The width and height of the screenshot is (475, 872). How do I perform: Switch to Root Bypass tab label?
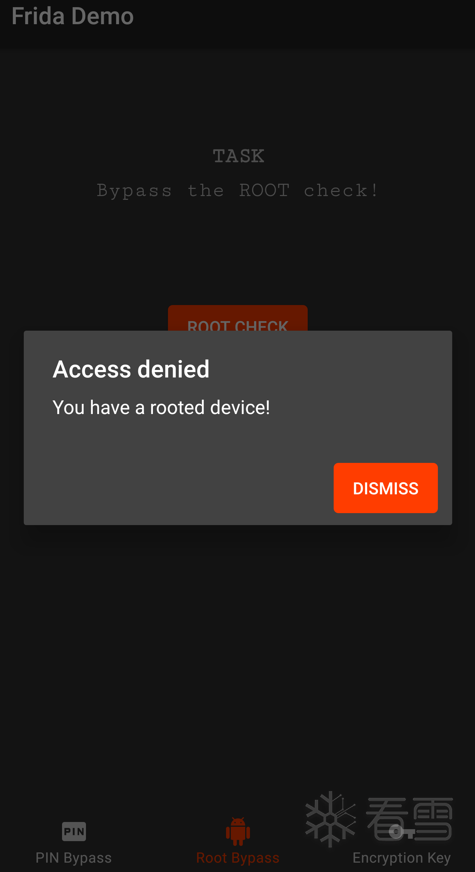238,858
